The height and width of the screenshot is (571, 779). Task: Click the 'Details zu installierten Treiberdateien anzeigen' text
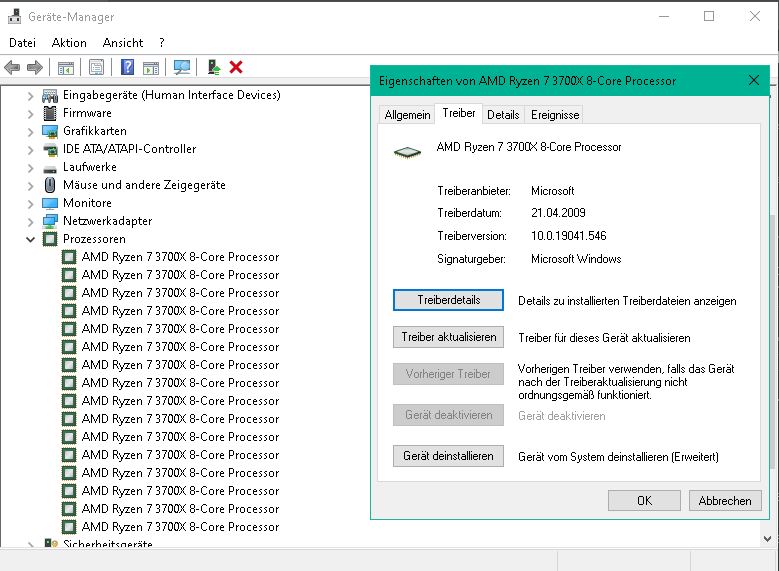pos(627,301)
